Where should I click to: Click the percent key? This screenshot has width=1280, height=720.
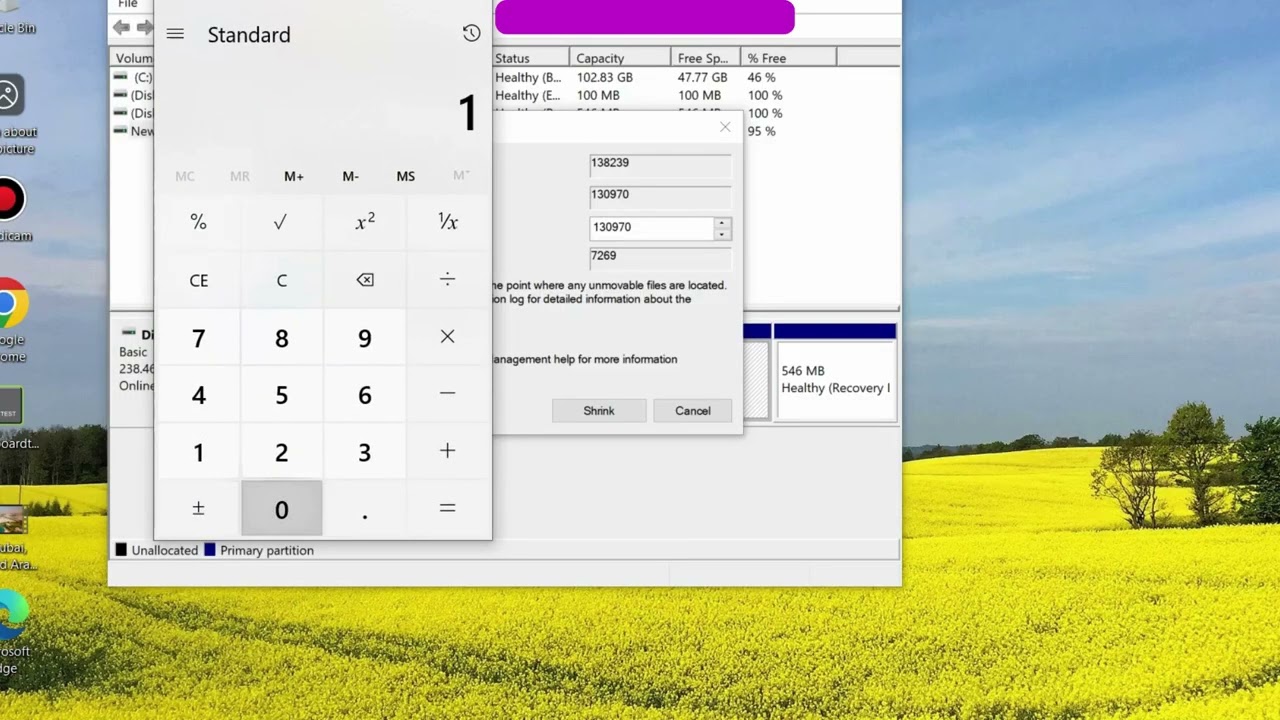[x=198, y=222]
